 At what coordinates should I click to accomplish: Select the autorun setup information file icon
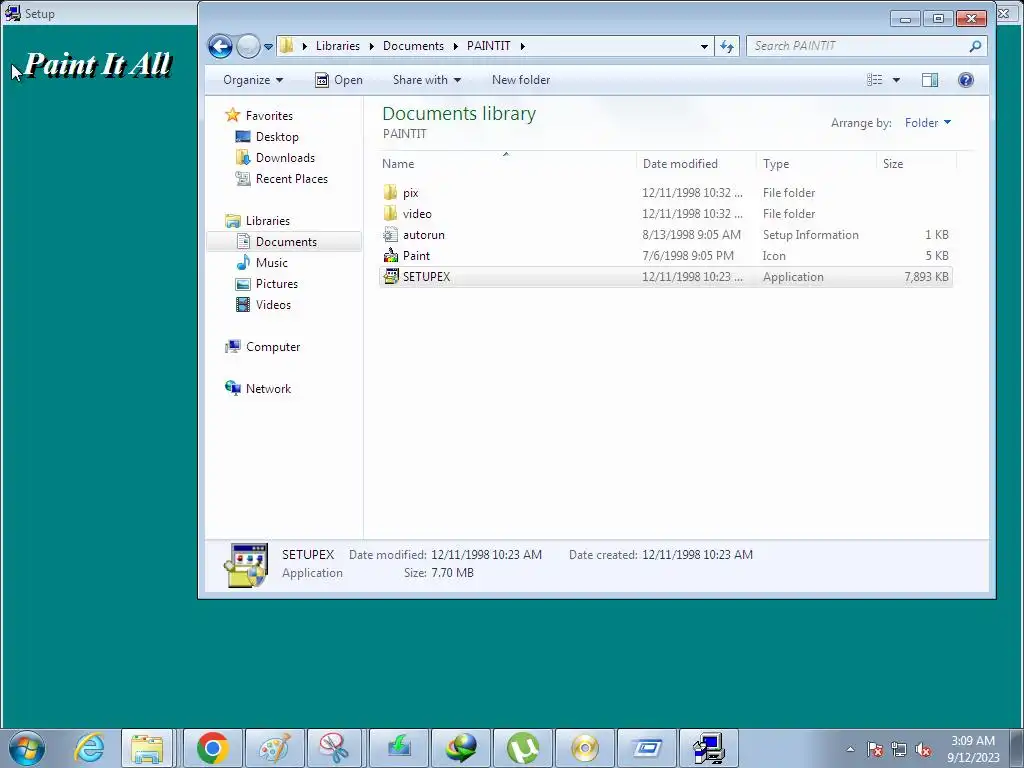tap(391, 234)
